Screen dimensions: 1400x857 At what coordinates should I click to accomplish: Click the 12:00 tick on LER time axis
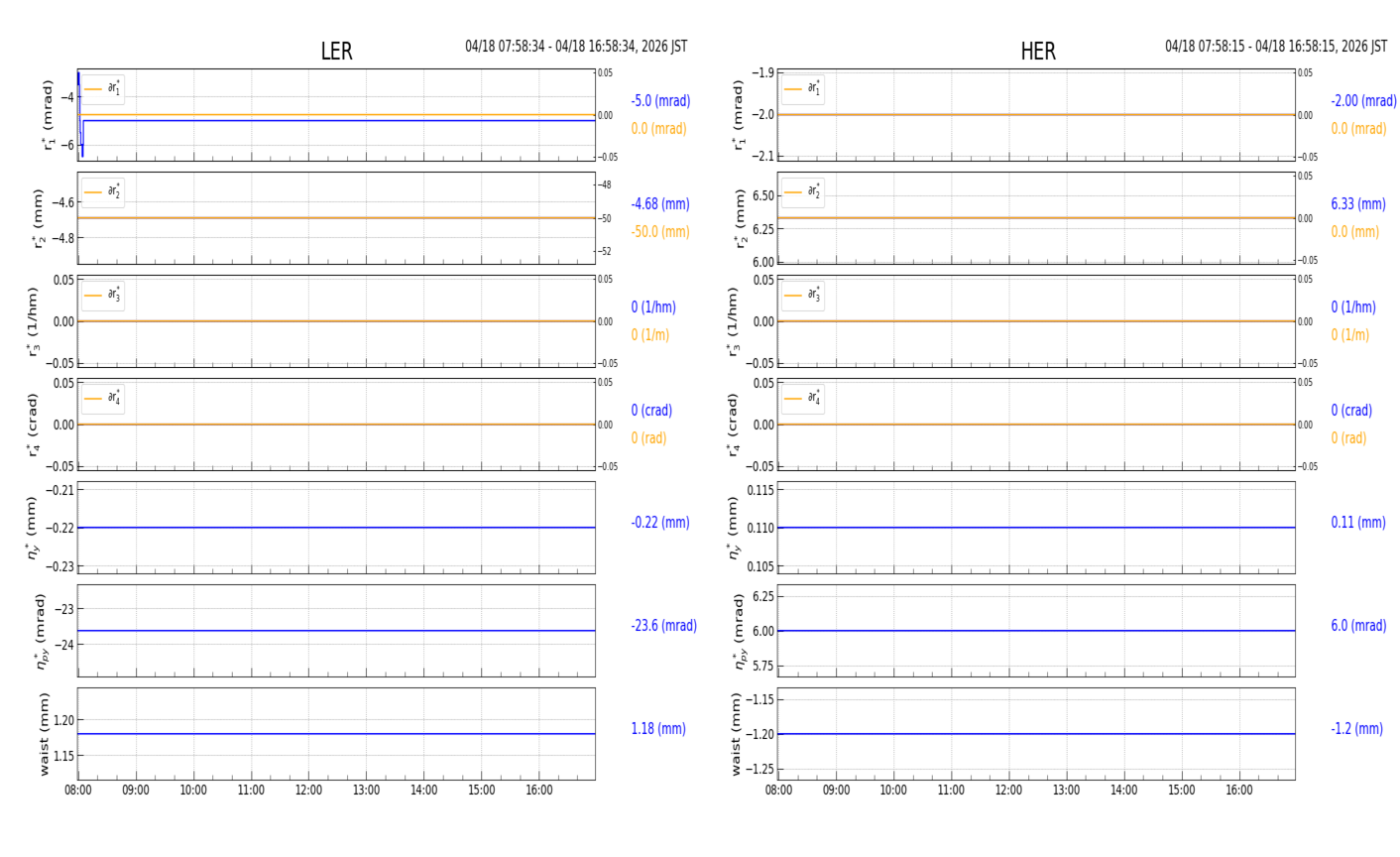[308, 791]
